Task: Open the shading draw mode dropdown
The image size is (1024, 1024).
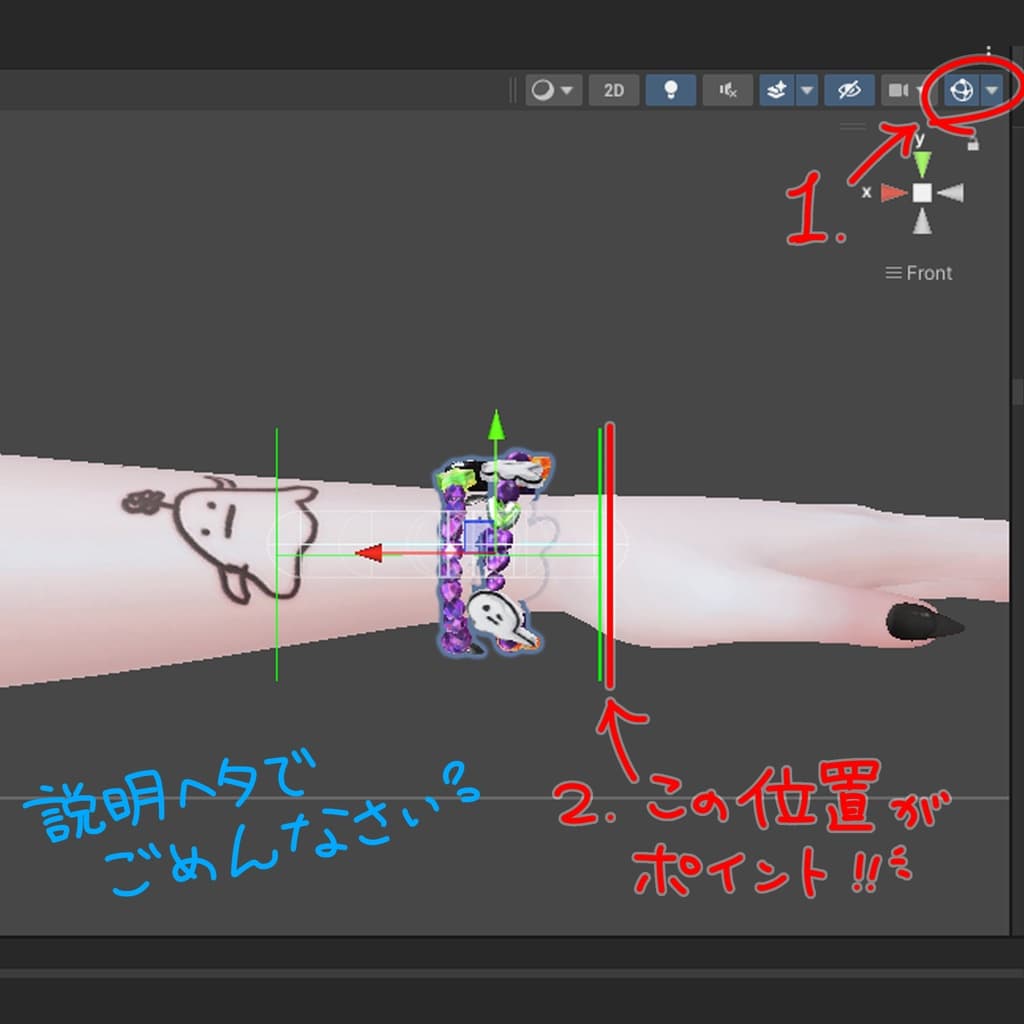Action: [553, 89]
